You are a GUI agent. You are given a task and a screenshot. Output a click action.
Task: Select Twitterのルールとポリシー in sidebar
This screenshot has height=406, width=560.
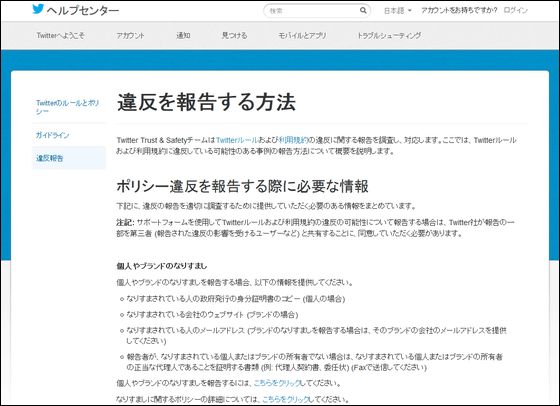[x=68, y=107]
